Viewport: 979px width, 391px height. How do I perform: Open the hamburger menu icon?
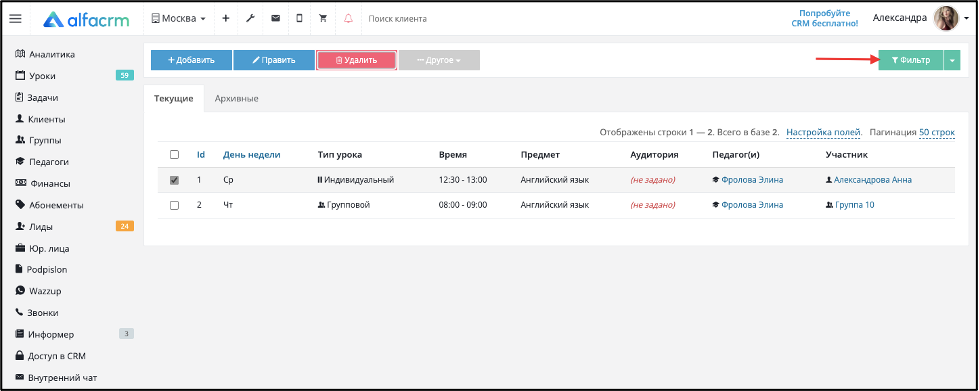pos(16,19)
